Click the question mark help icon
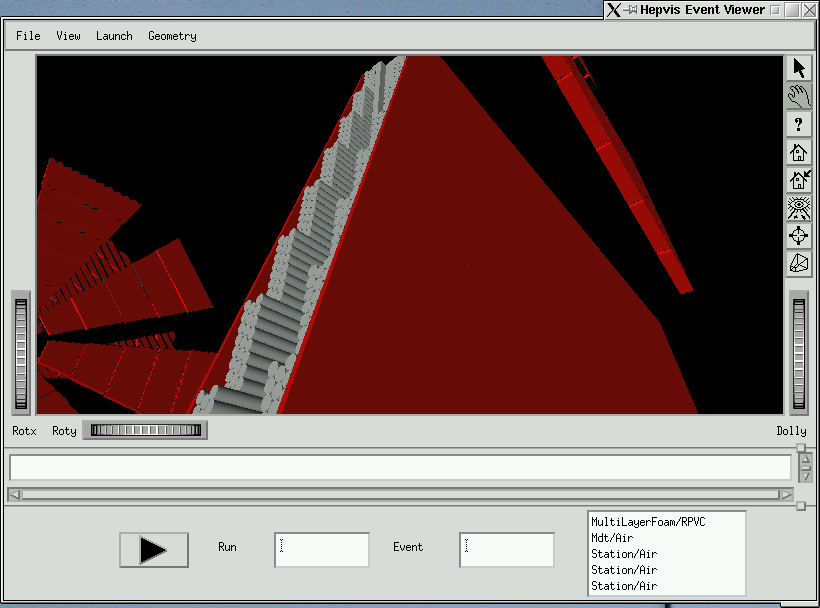The image size is (820, 608). [x=799, y=124]
